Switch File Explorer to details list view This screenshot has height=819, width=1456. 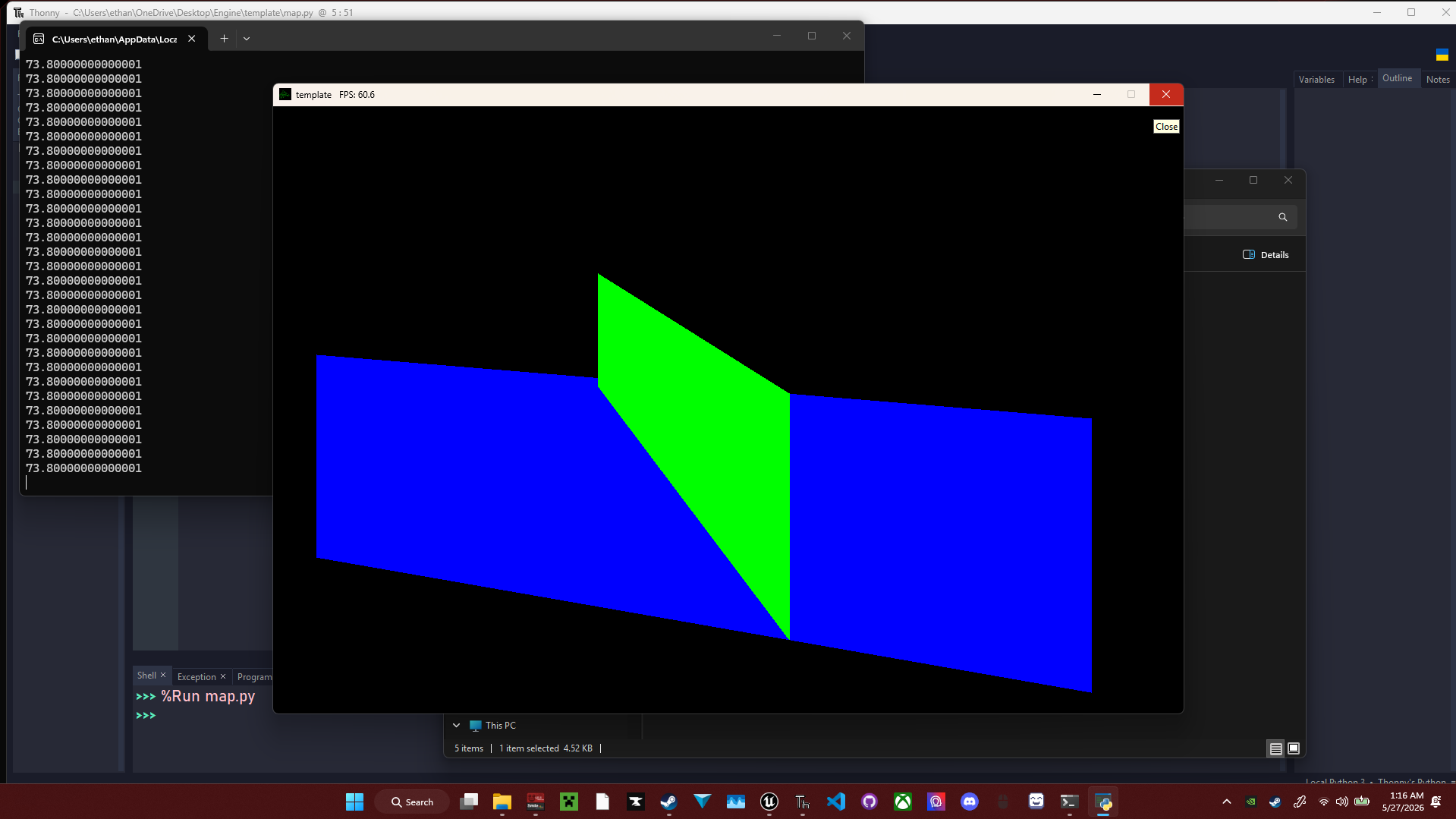1276,748
